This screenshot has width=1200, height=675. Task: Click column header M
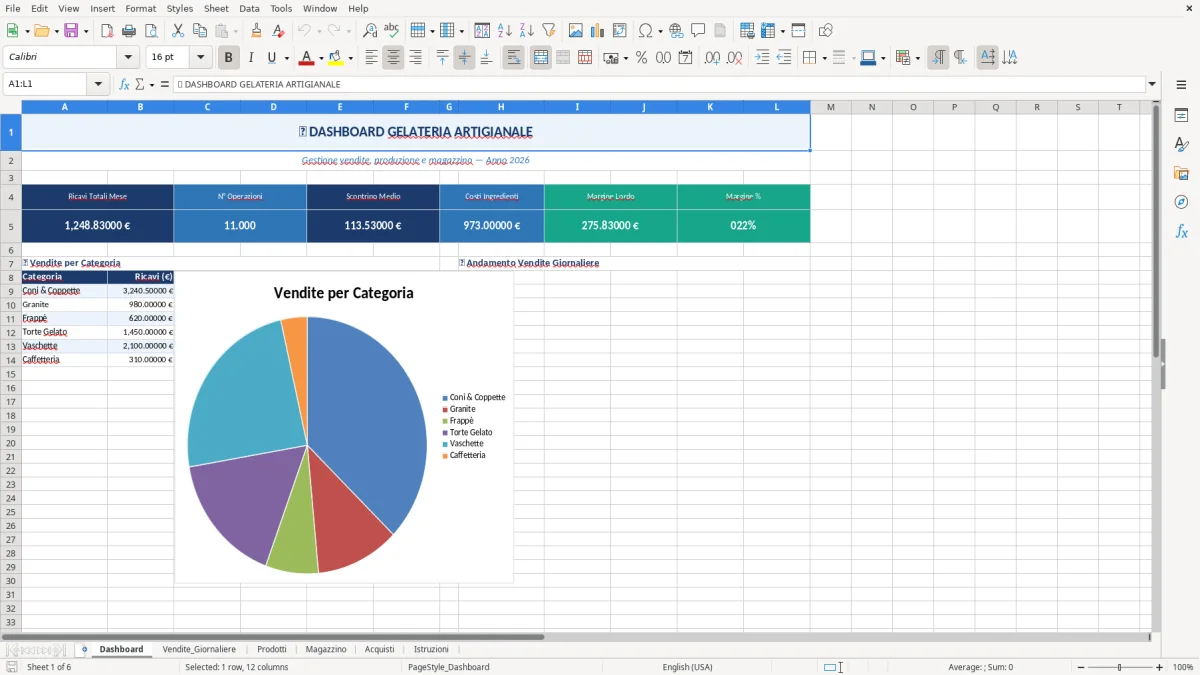point(830,107)
